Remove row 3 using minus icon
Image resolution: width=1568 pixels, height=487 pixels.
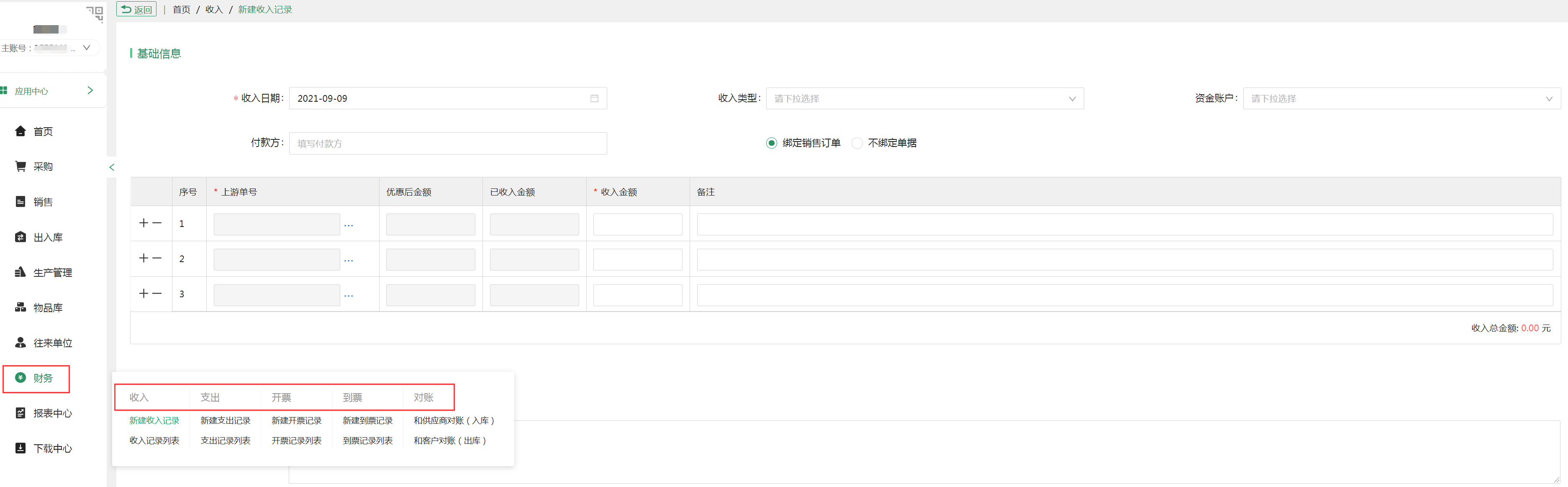[157, 294]
